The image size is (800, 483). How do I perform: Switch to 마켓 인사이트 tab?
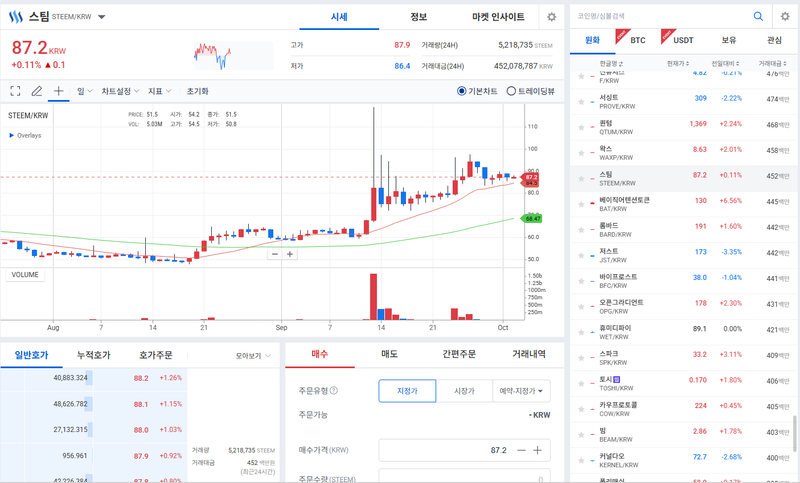click(x=498, y=17)
